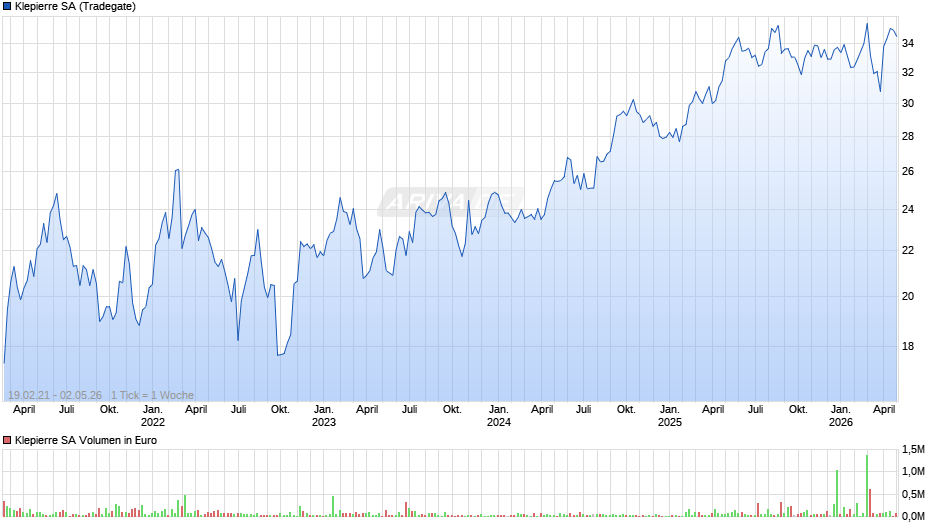
Task: Select the 'Jan. 2023' time axis label
Action: point(324,416)
